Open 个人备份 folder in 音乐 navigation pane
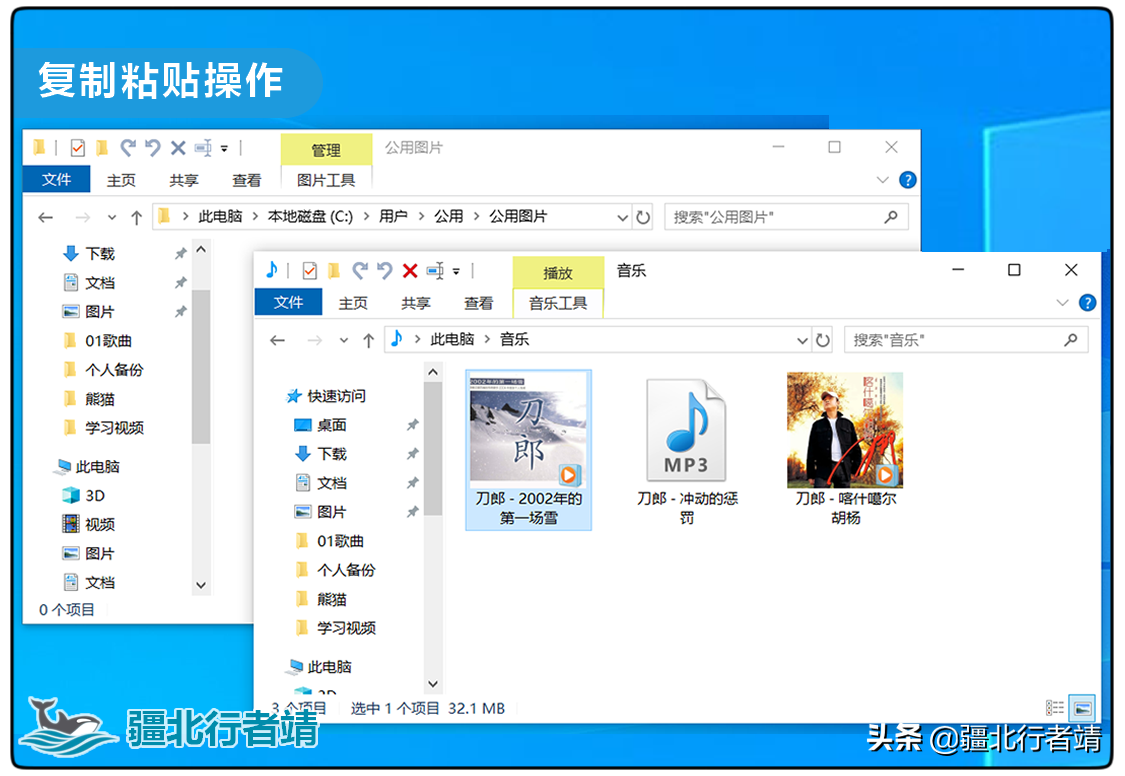1125x776 pixels. point(335,570)
